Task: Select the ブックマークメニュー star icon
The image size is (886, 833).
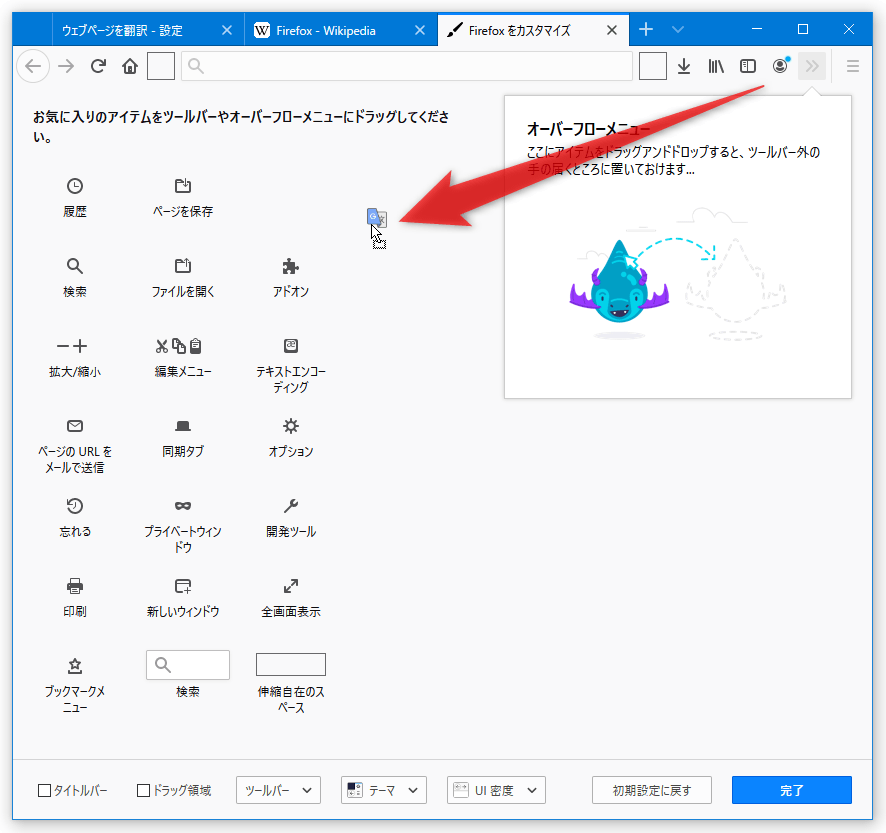Action: 75,666
